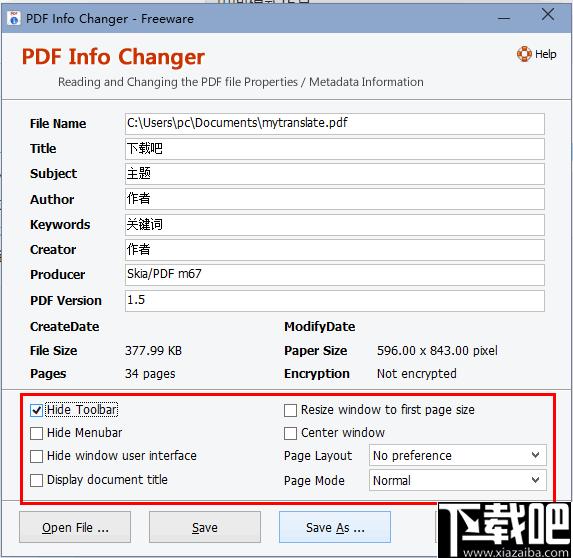Click the PDF Info Changer heading
The image size is (573, 558).
(x=113, y=57)
